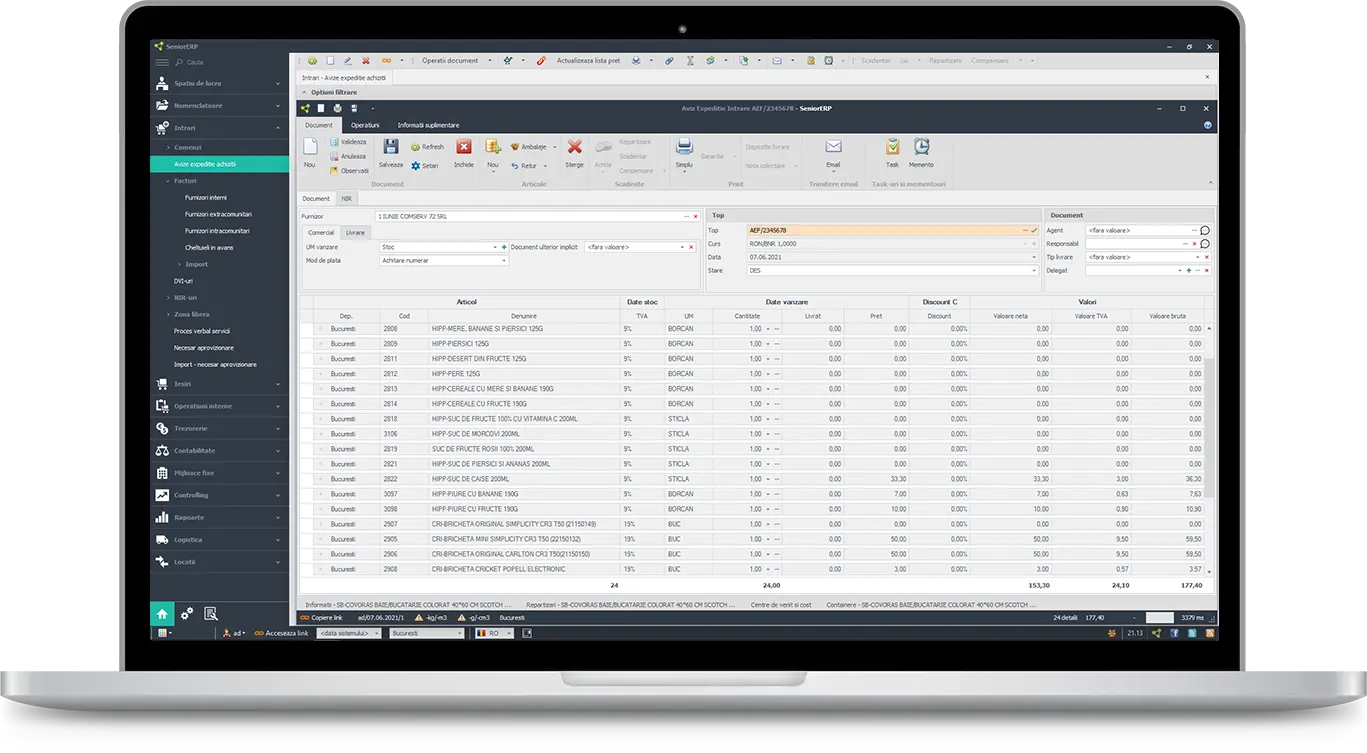Click the Task clipboard icon
Image resolution: width=1367 pixels, height=753 pixels.
point(892,147)
